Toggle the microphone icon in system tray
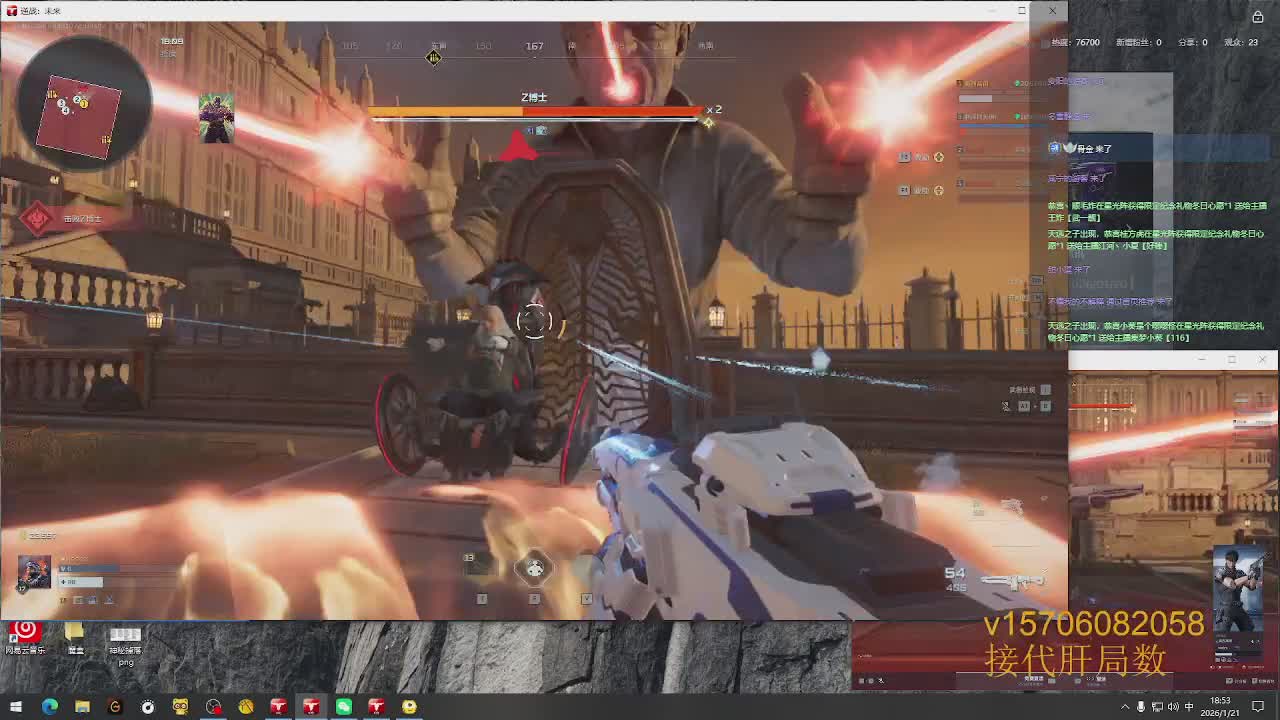 (1141, 707)
